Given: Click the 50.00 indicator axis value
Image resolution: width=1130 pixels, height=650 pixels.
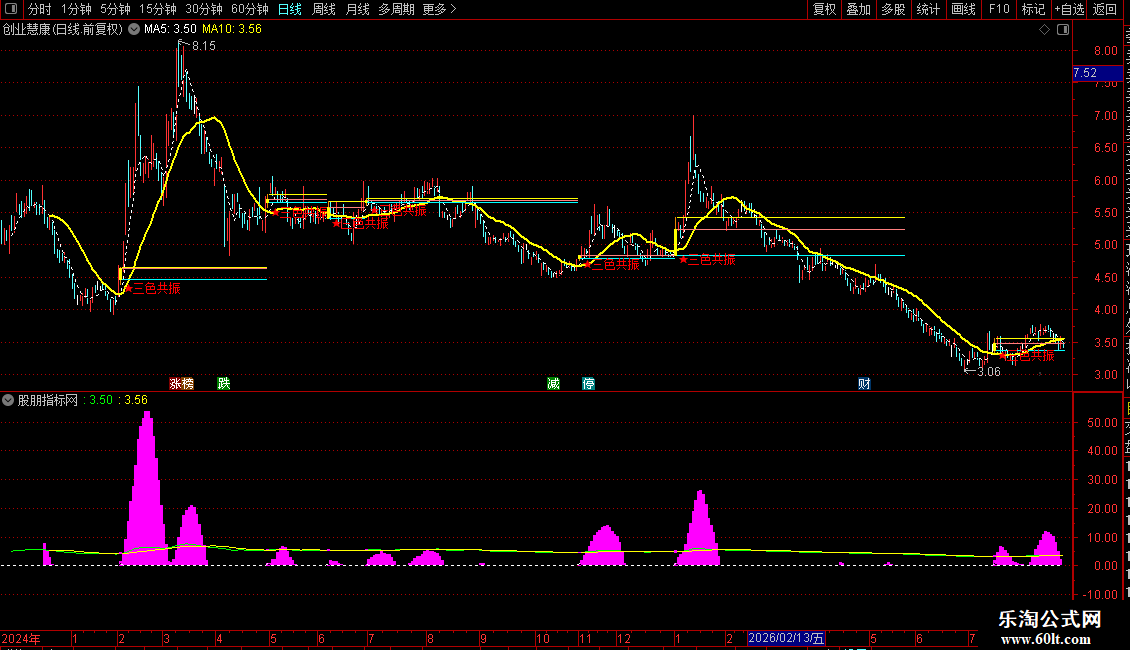Looking at the screenshot, I should pyautogui.click(x=1103, y=423).
